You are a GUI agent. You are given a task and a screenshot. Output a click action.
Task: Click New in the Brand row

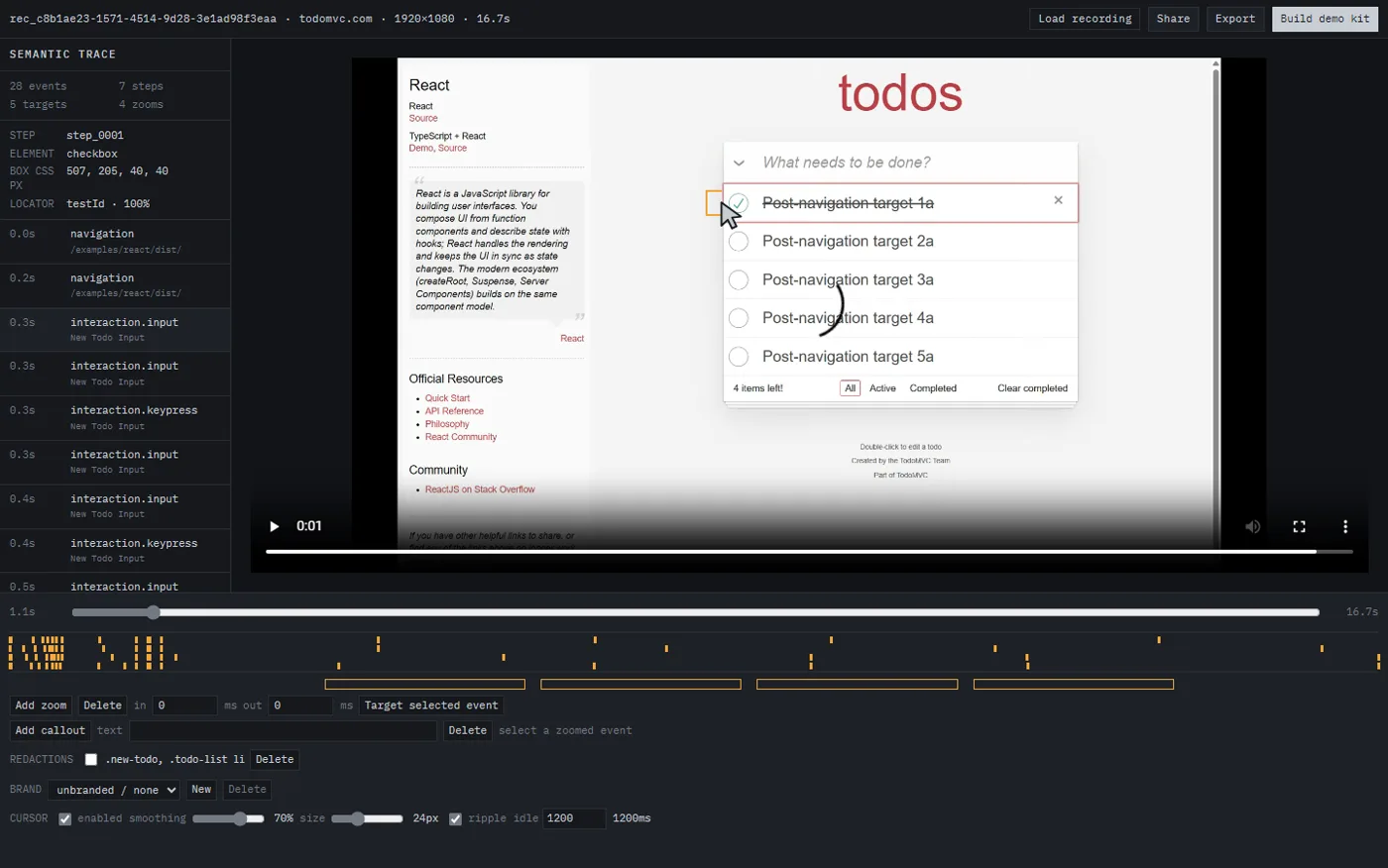[201, 790]
